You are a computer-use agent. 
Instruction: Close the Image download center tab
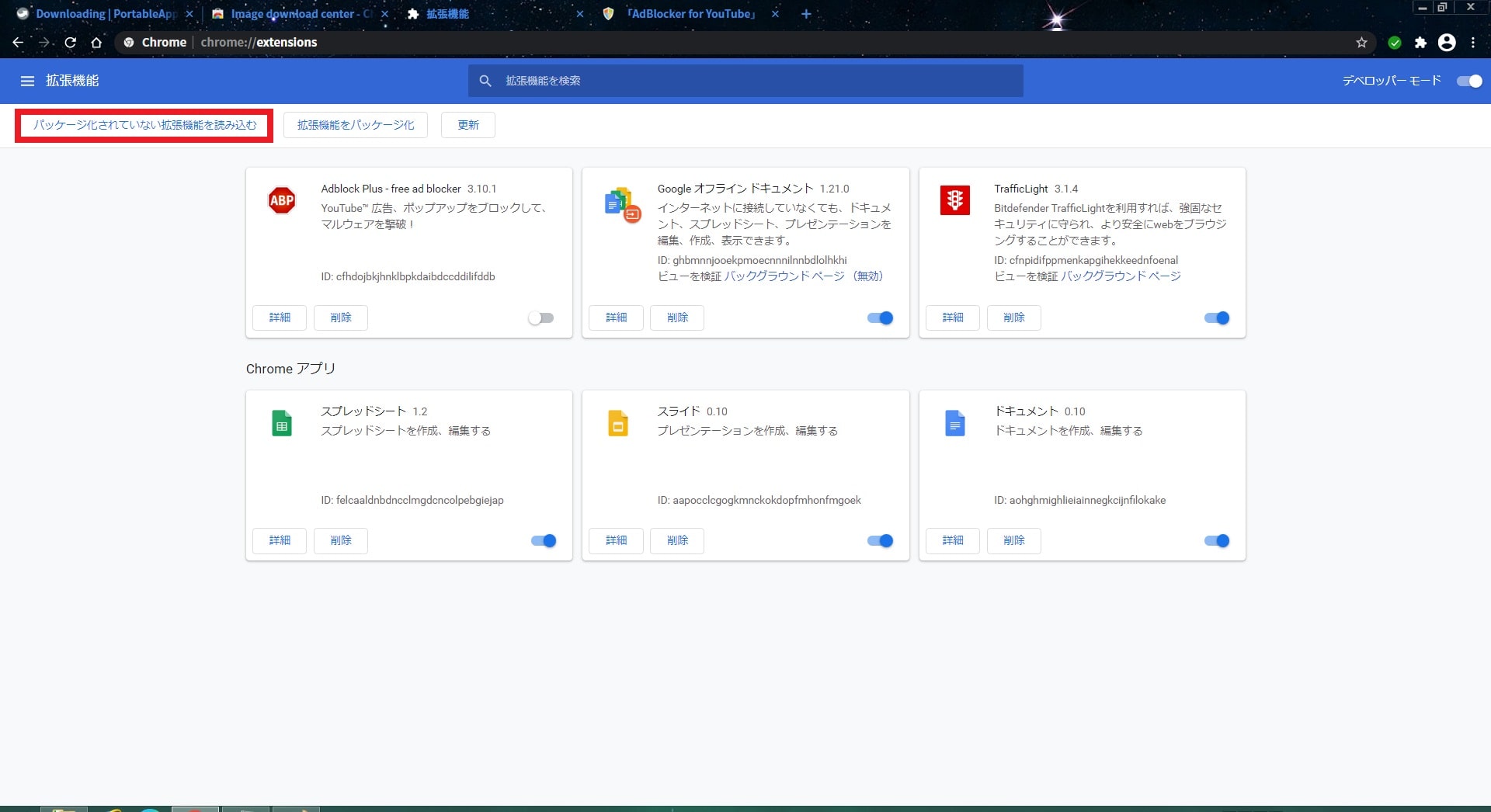[384, 14]
